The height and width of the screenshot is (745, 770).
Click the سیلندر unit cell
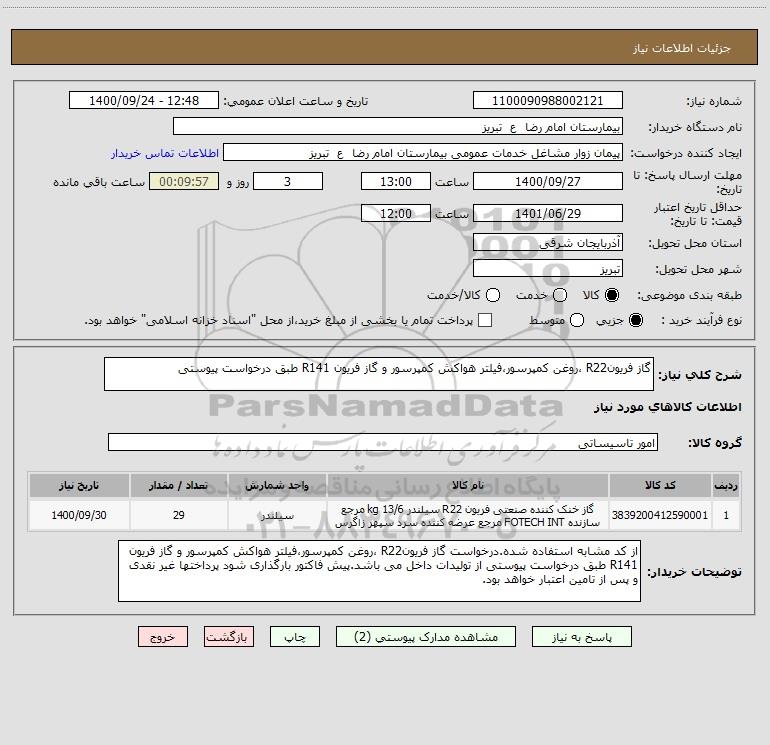tap(277, 515)
